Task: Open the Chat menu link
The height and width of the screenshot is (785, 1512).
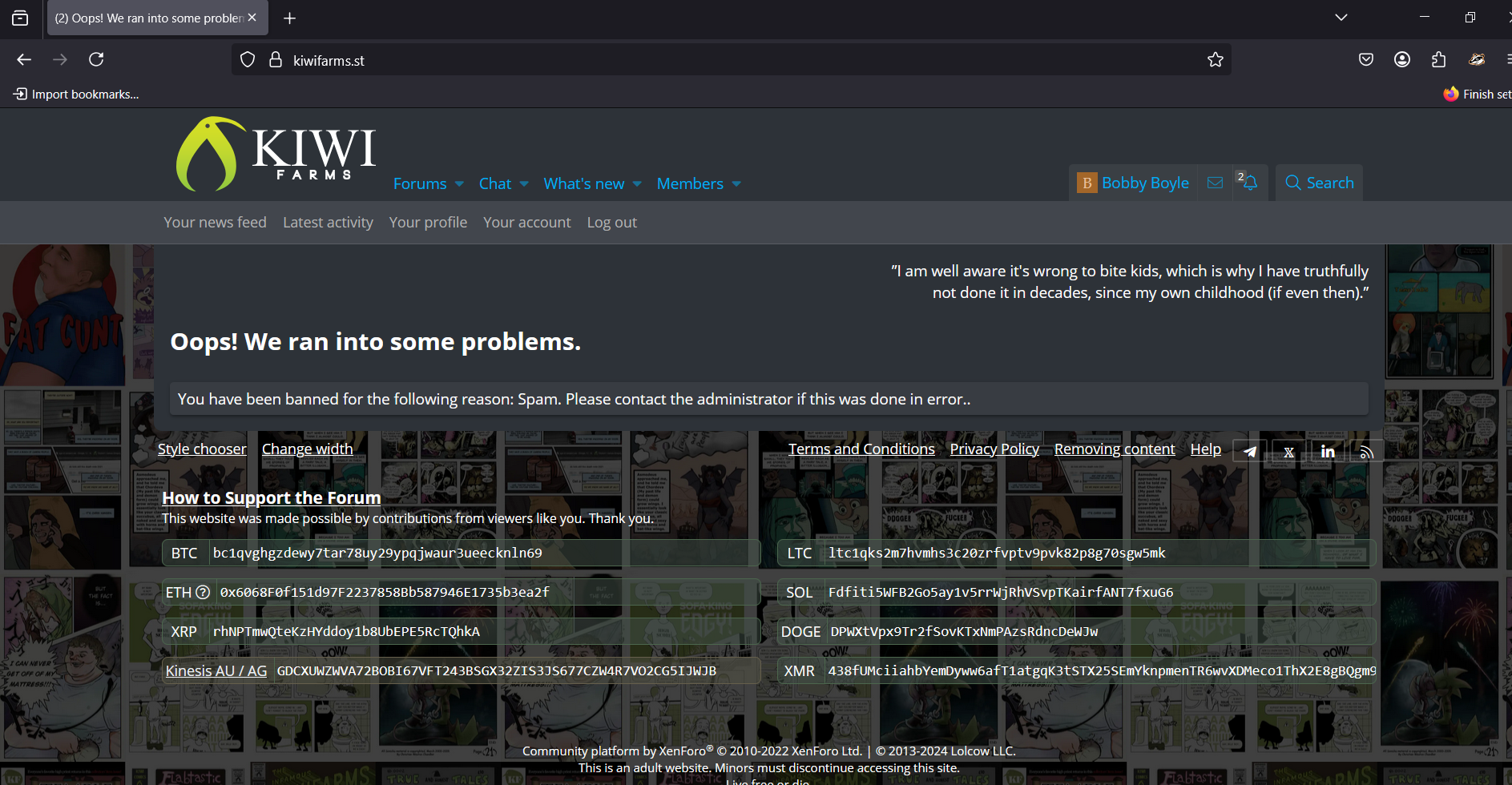Action: [x=495, y=183]
